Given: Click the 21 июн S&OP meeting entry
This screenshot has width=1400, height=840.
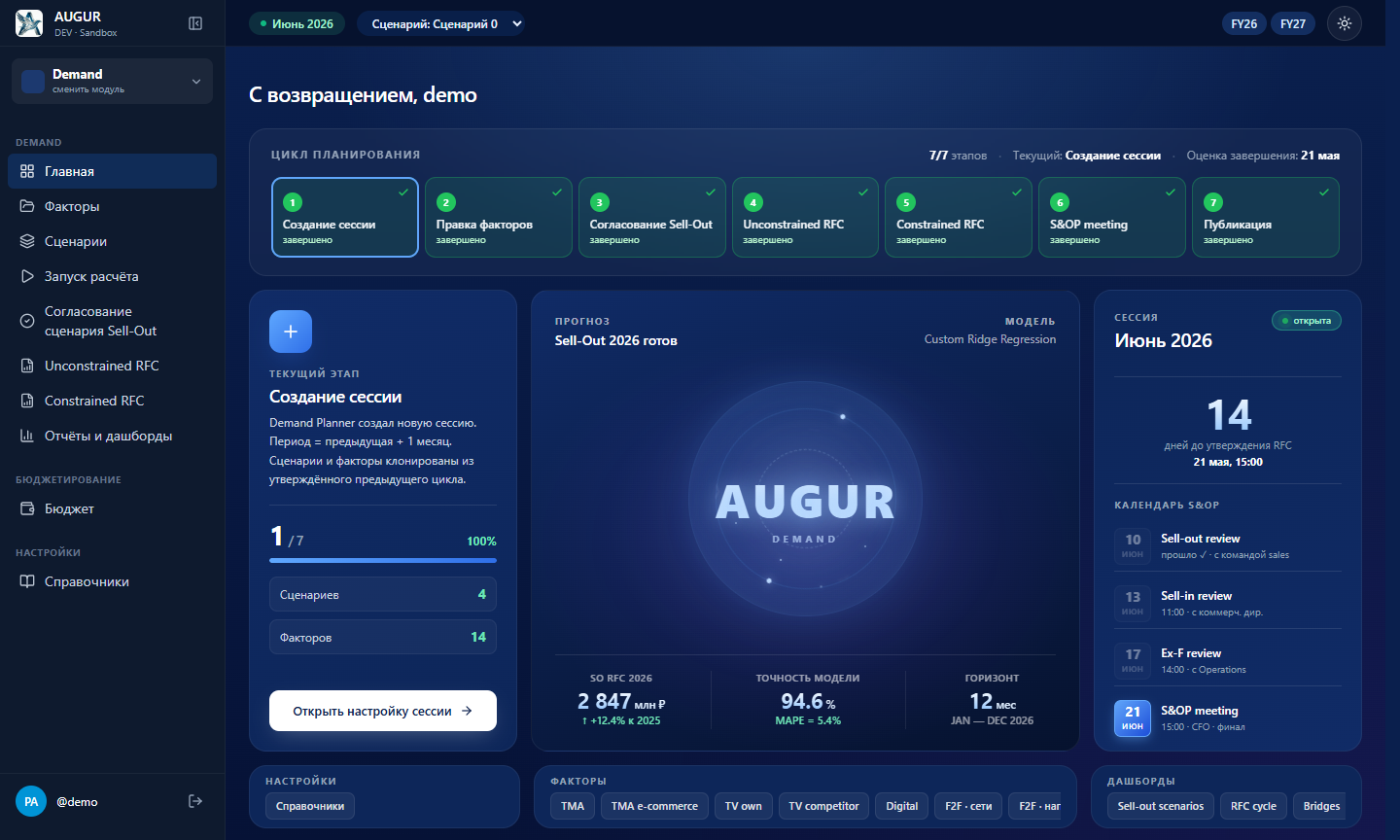Looking at the screenshot, I should [x=1227, y=717].
